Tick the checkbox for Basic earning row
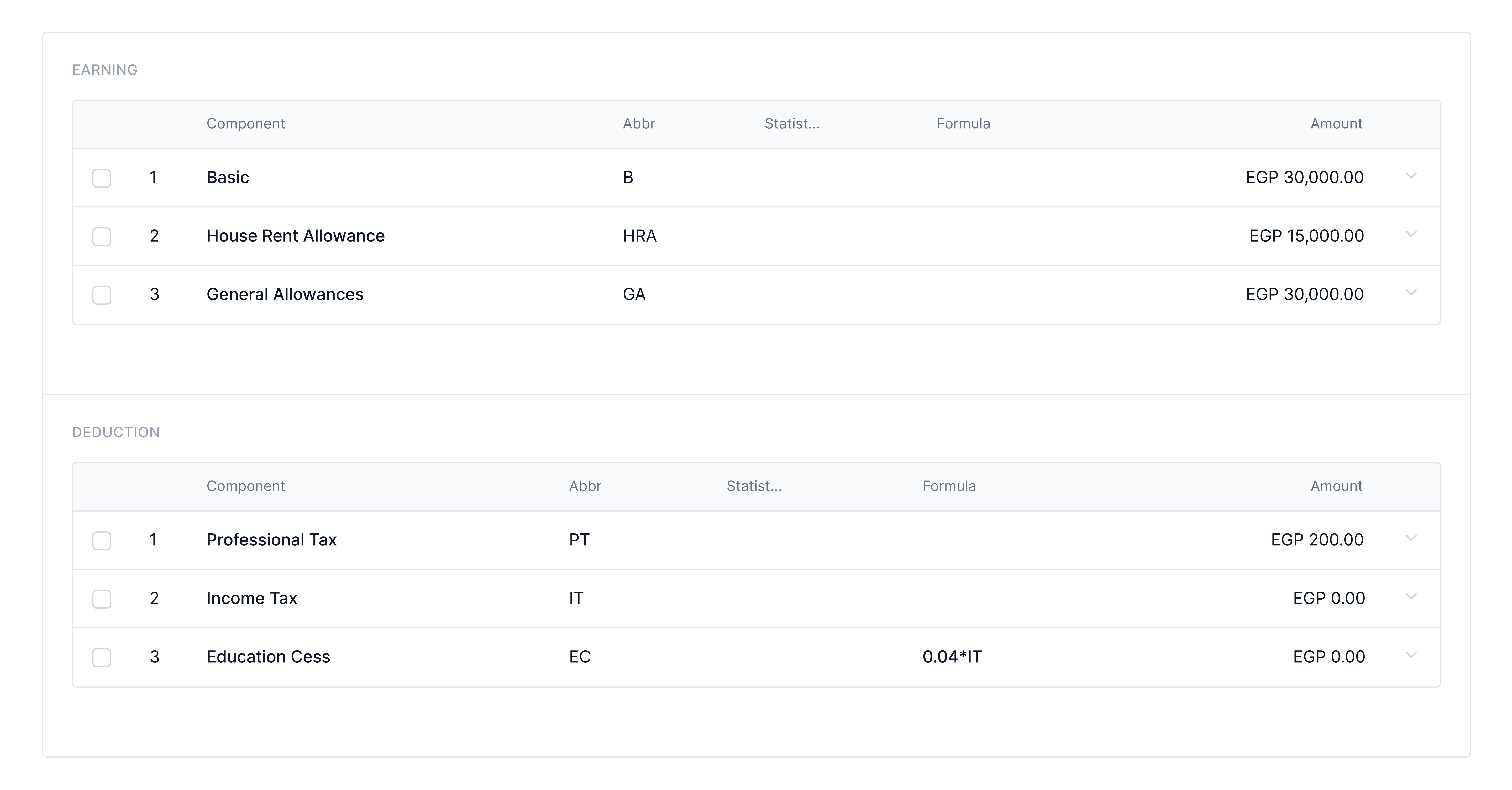The image size is (1512, 790). pos(102,178)
